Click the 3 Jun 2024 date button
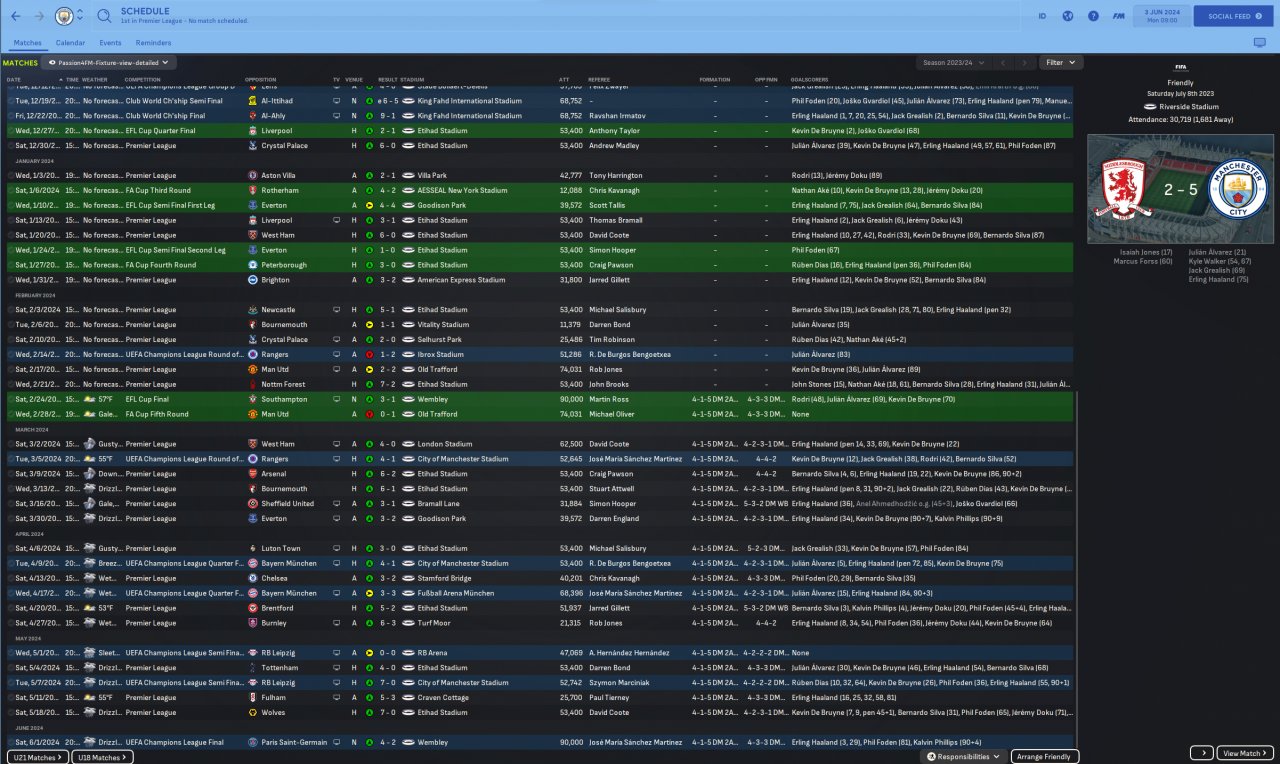 (1160, 16)
